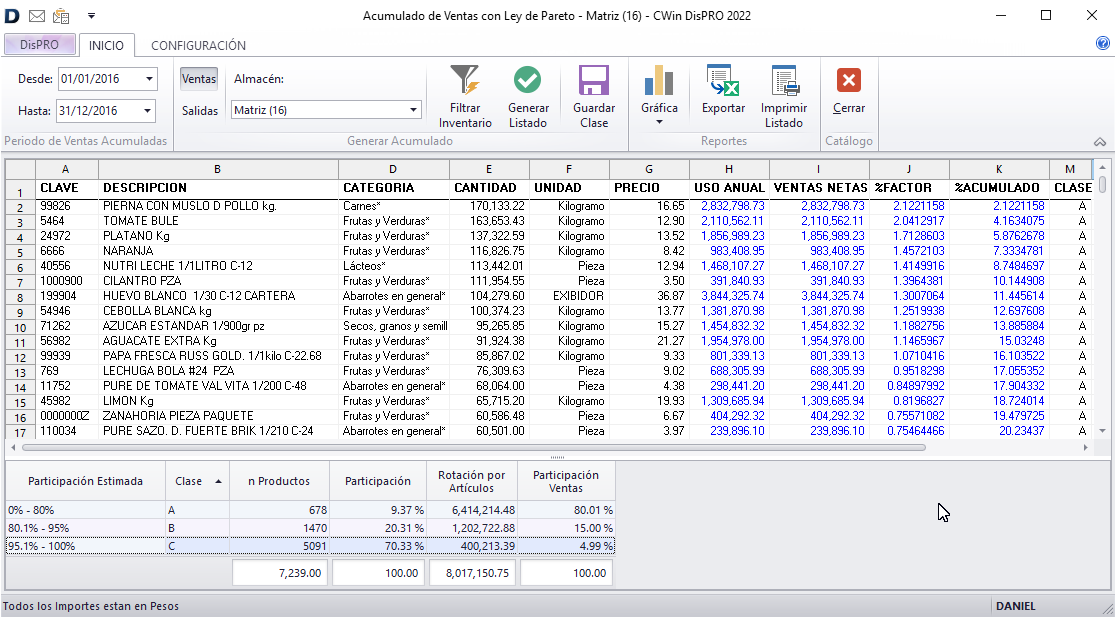Click the help question mark icon
Screen dimensions: 1116x618
[x=1101, y=42]
